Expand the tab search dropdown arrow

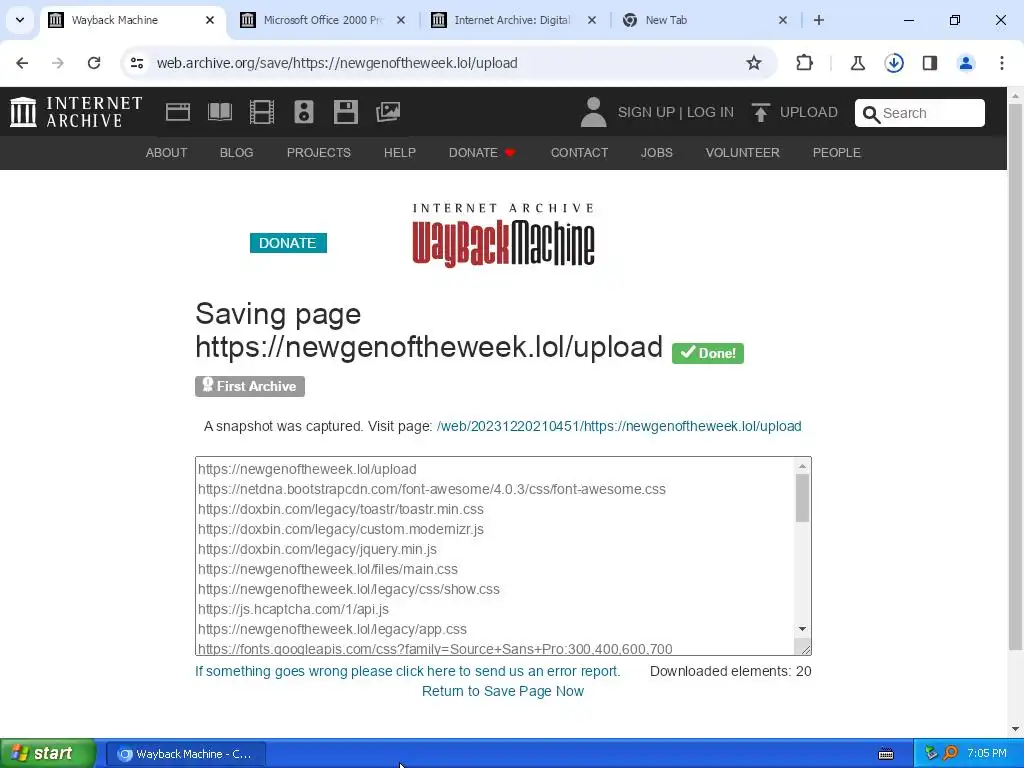[20, 20]
